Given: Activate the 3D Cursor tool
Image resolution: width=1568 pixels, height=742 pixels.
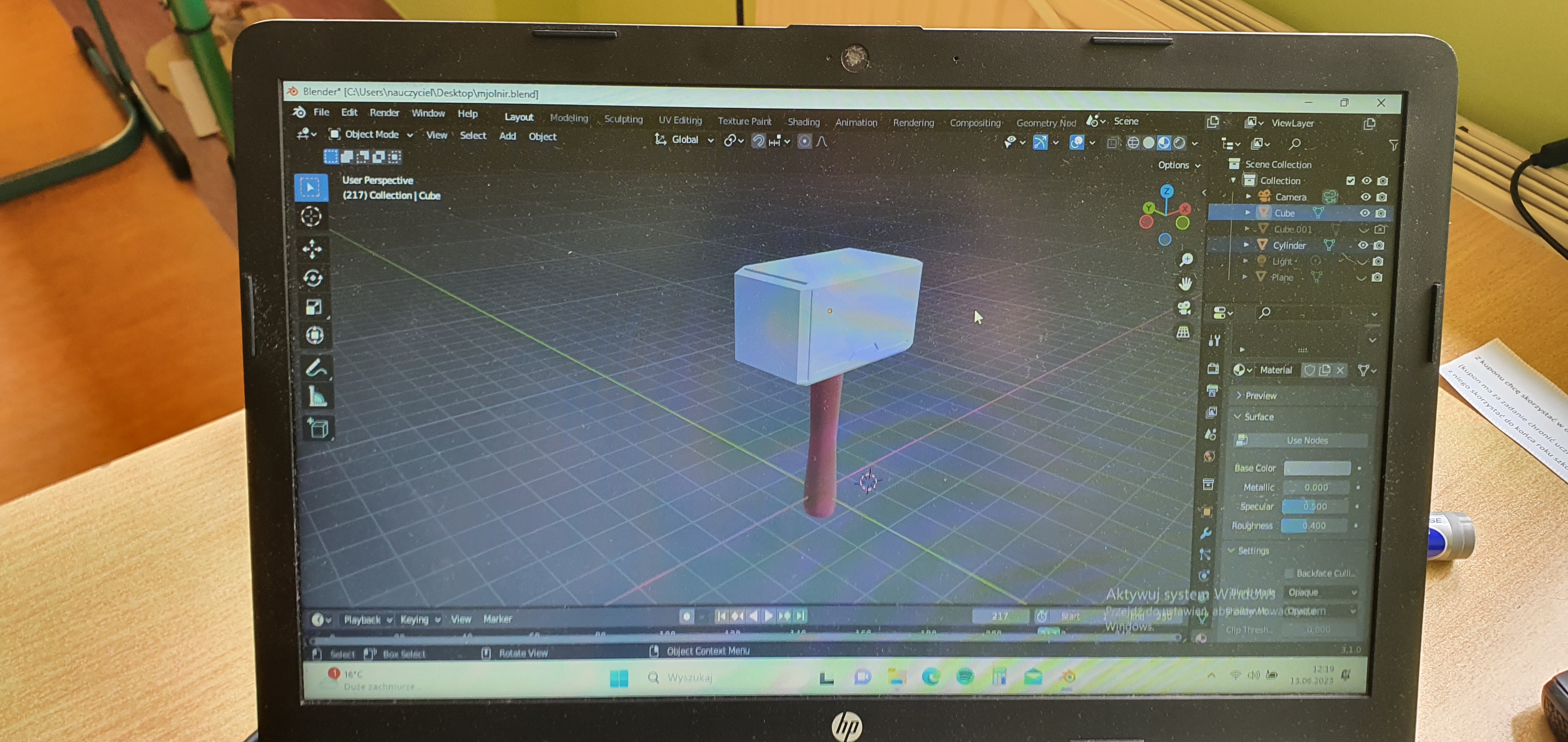Looking at the screenshot, I should 311,217.
